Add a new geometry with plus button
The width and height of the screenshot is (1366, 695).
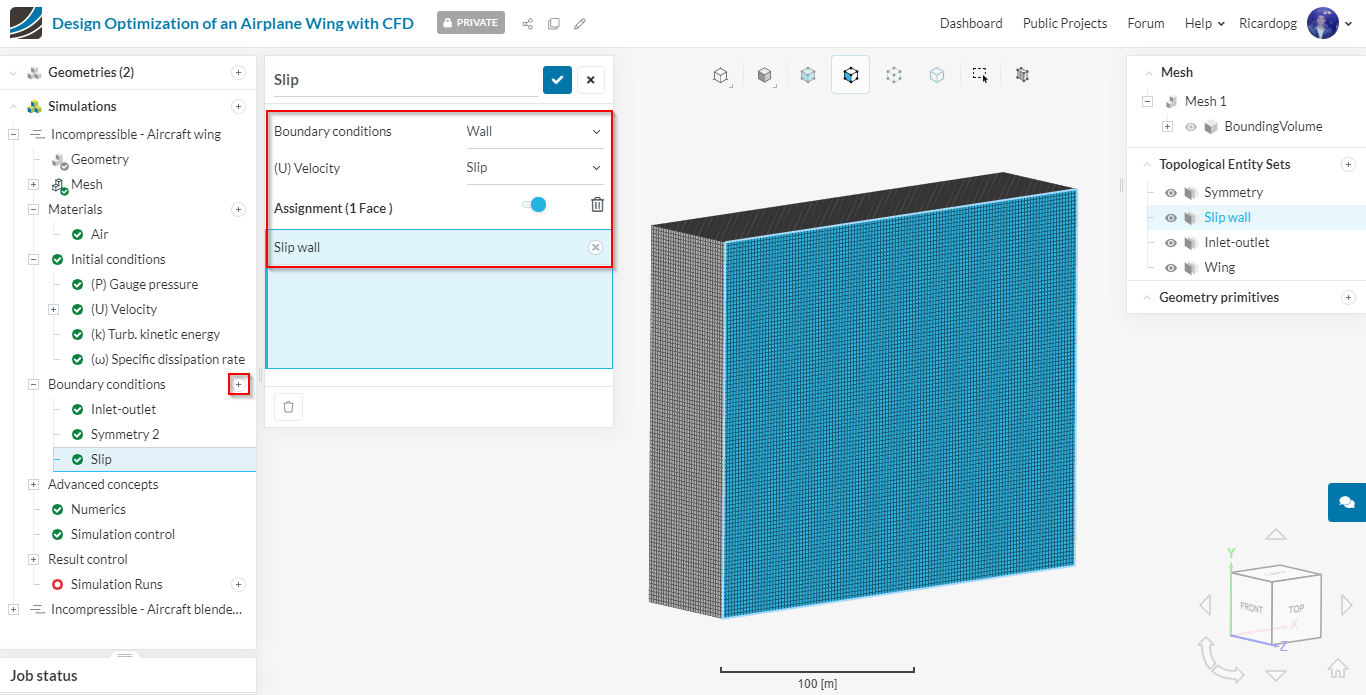(x=238, y=72)
